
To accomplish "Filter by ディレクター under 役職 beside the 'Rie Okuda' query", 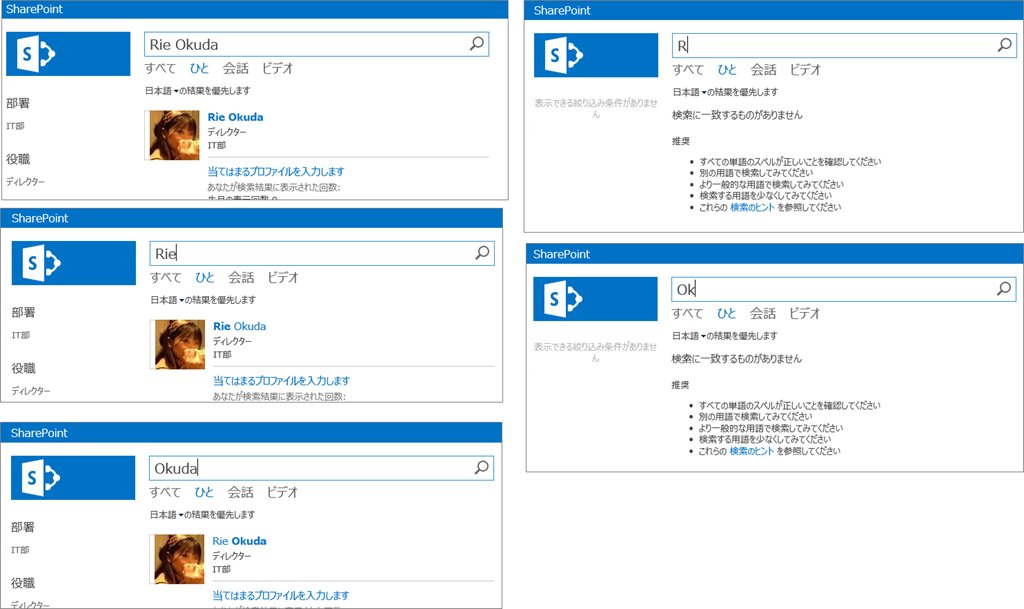I will point(25,181).
